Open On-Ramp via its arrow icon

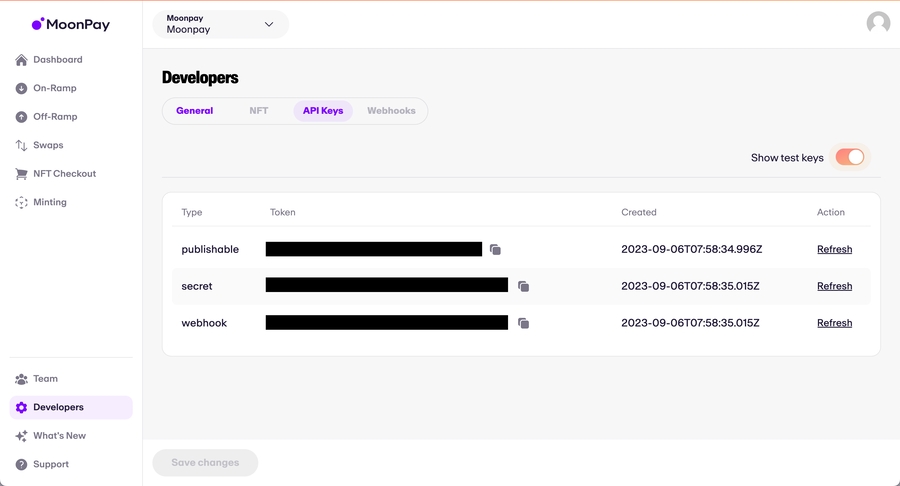tap(21, 89)
